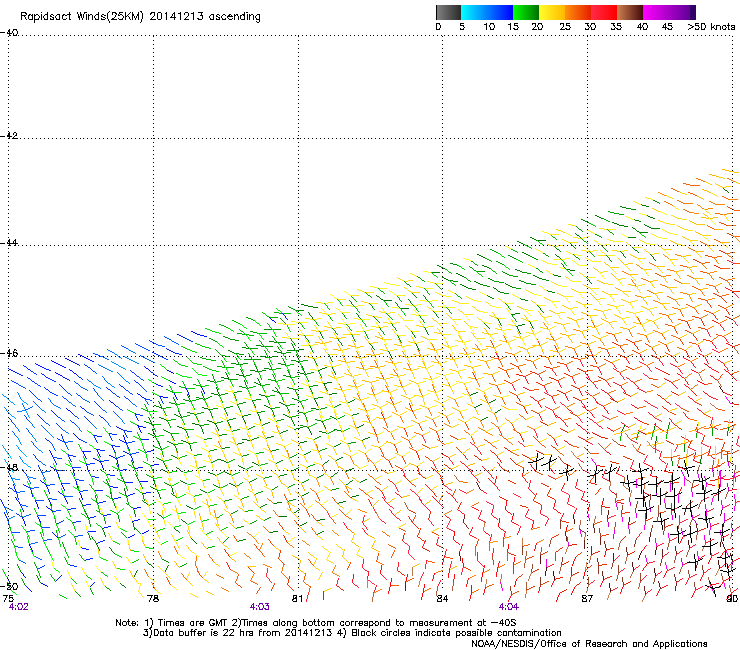Click the '-40' latitude axis label
The image size is (740, 650).
9,33
